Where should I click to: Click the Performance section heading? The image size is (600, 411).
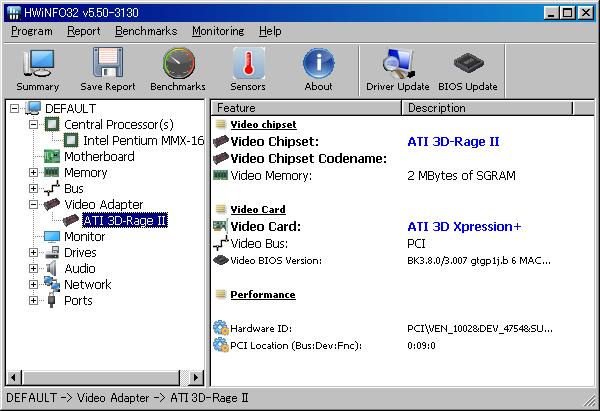tap(263, 295)
